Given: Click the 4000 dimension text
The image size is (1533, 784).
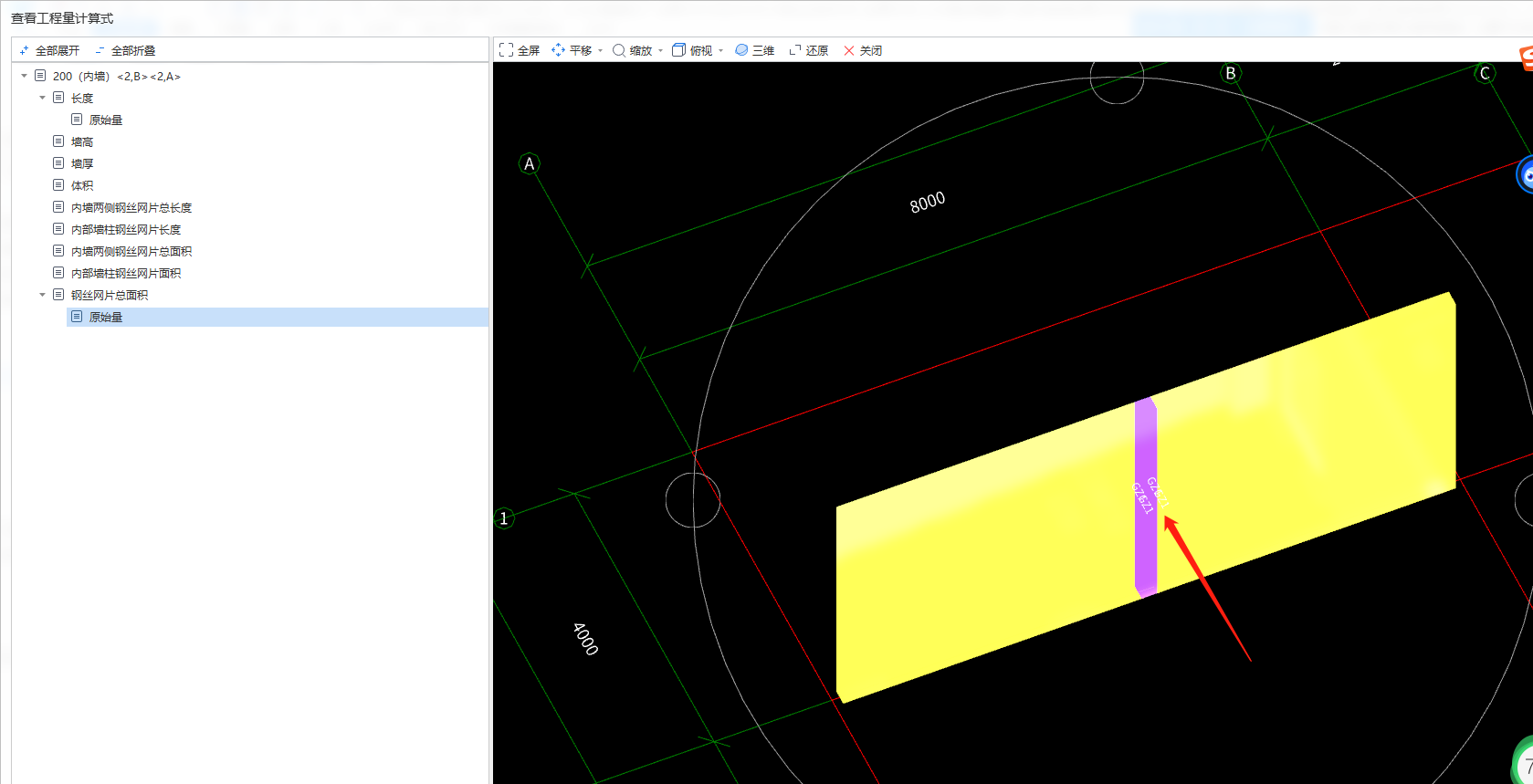Looking at the screenshot, I should [585, 639].
